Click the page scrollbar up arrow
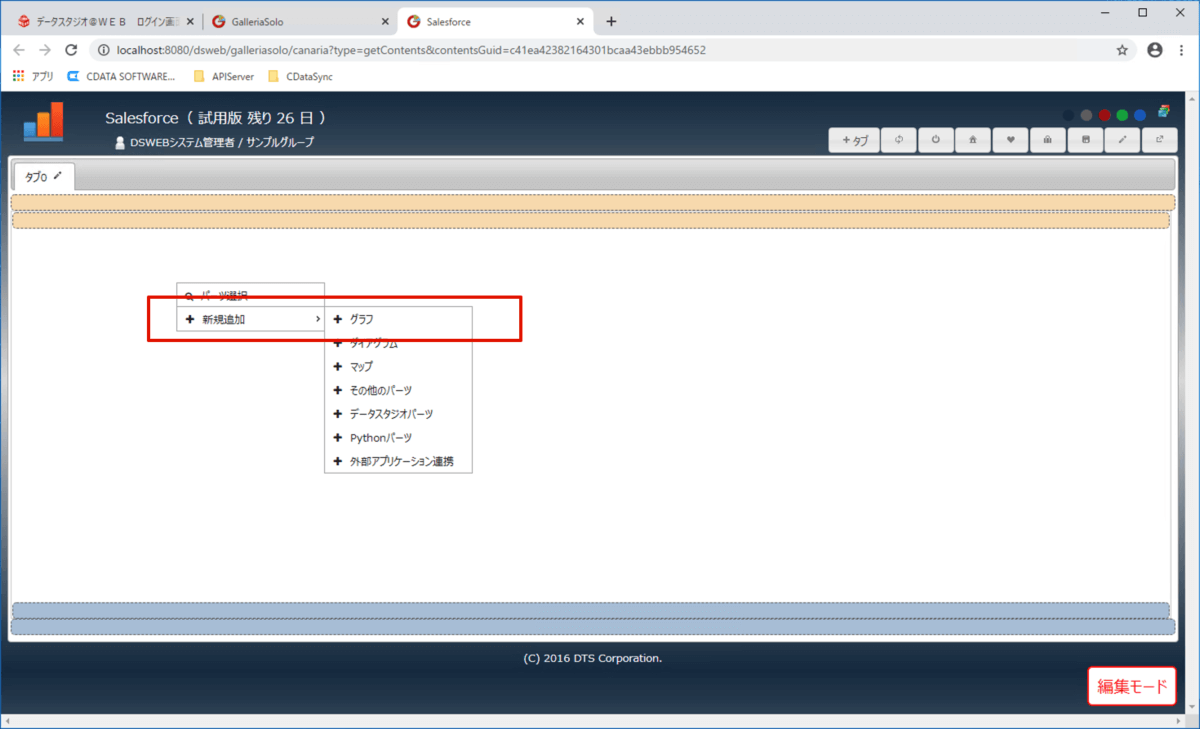The height and width of the screenshot is (729, 1200). 1190,99
